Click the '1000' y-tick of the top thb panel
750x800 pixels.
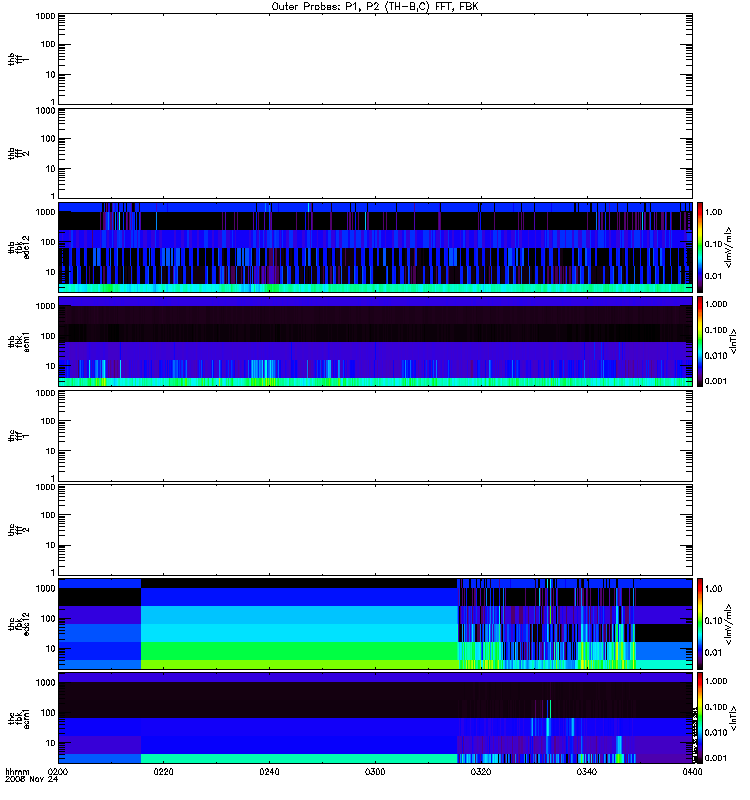tap(46, 16)
